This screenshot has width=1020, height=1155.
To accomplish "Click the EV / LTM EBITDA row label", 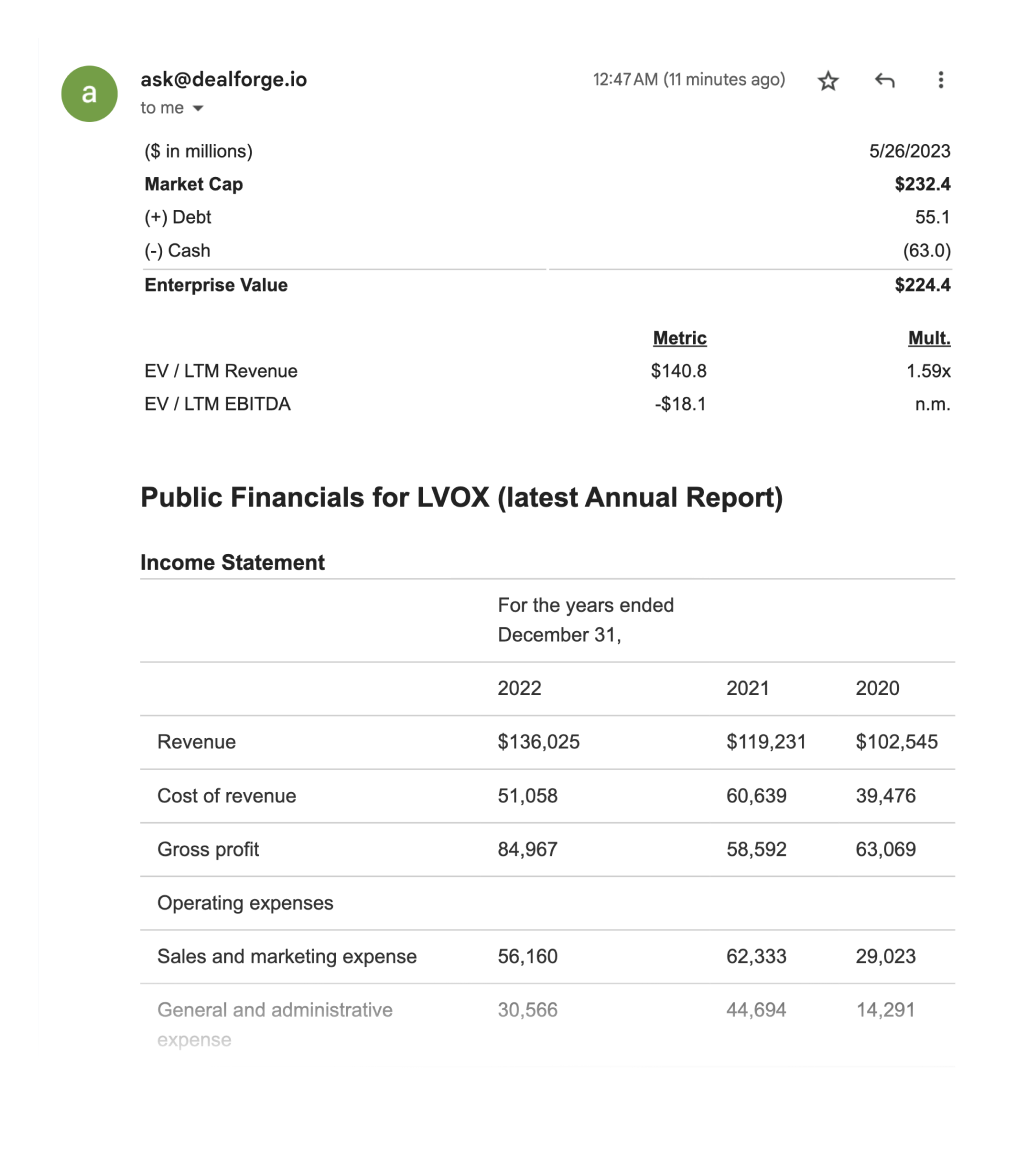I will [x=217, y=404].
